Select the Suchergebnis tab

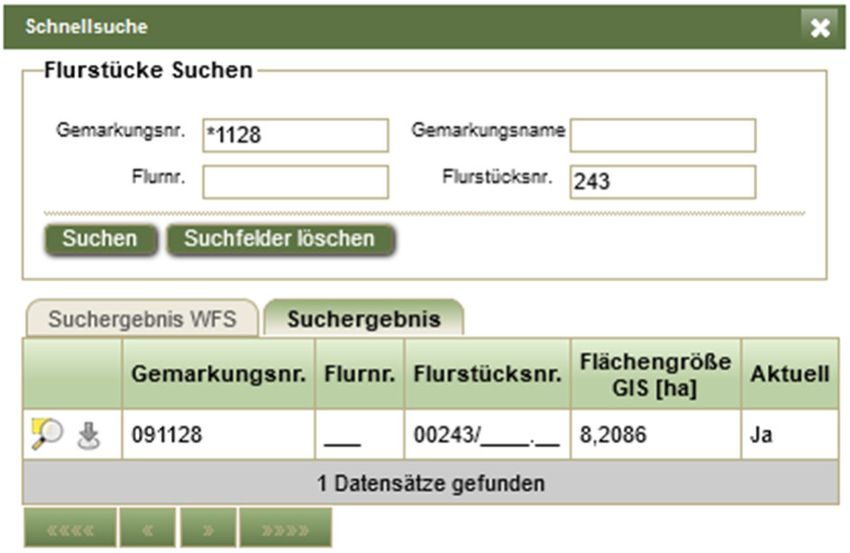tap(363, 319)
